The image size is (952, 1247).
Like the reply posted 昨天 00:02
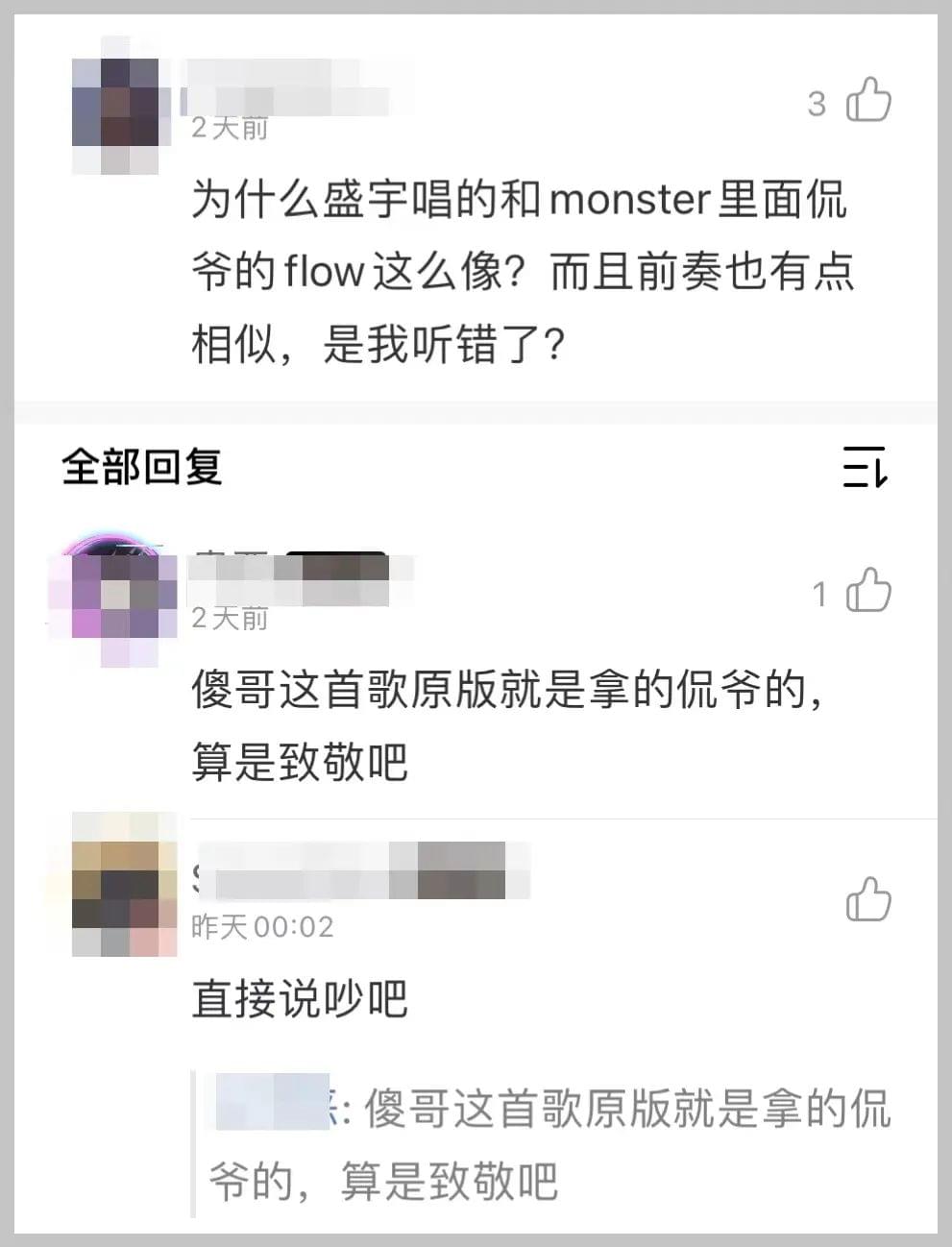pyautogui.click(x=868, y=900)
